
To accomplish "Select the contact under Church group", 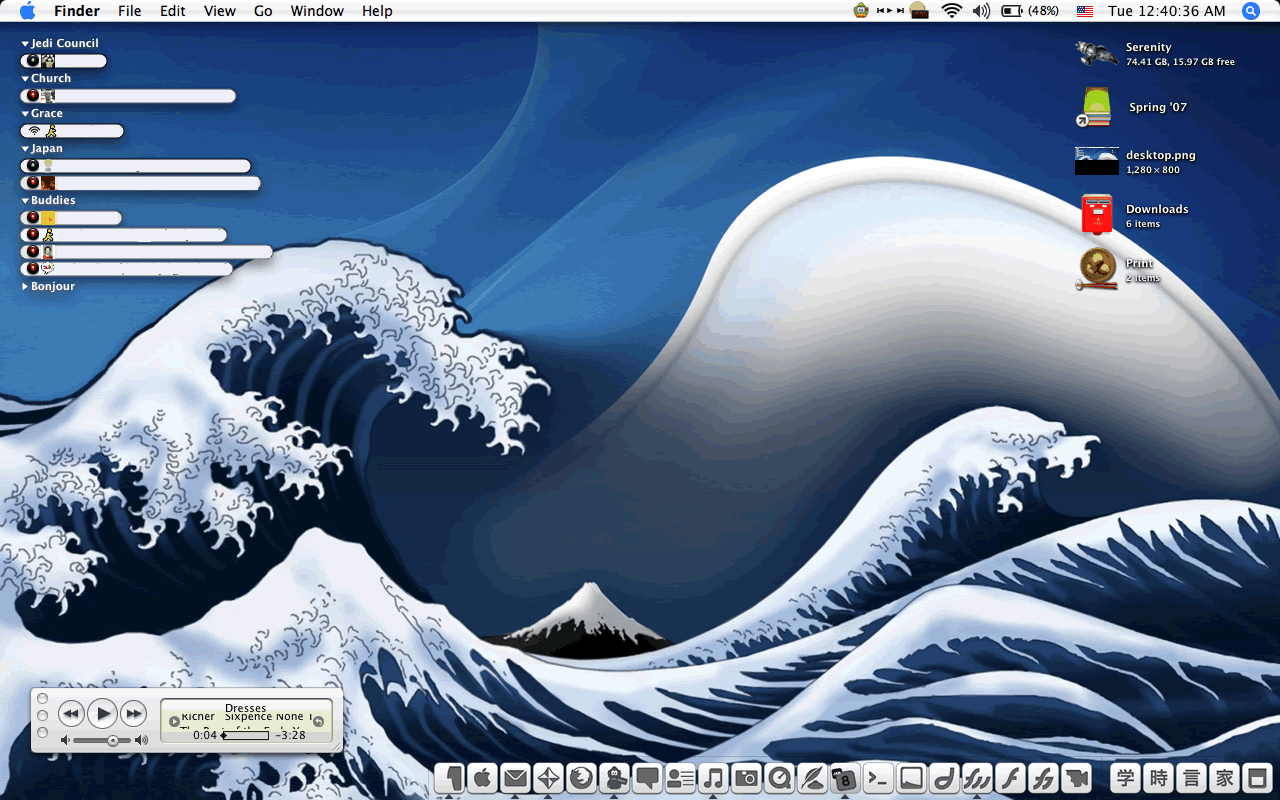I will point(128,96).
